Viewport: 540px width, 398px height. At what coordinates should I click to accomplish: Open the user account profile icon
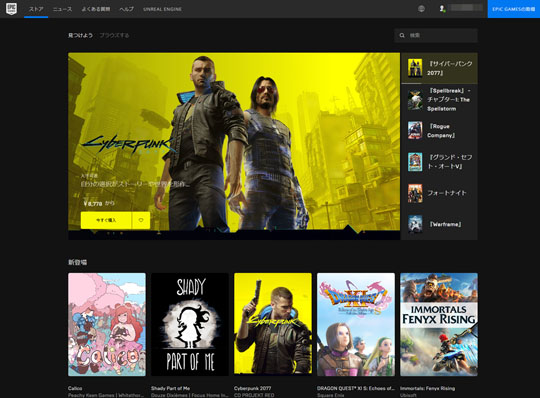click(442, 9)
